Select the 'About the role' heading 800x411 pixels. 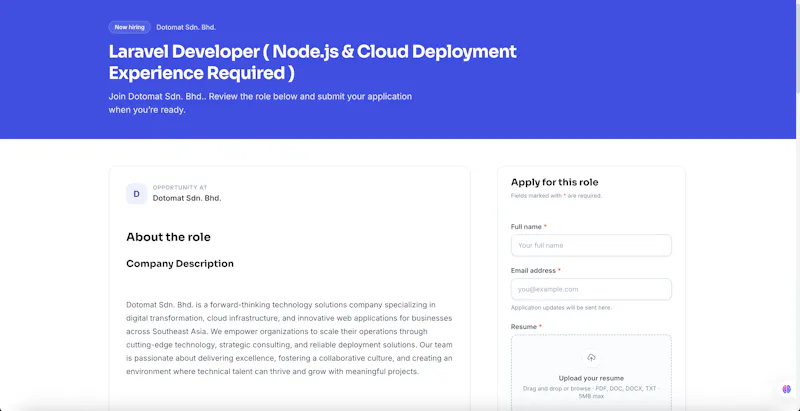coord(168,237)
